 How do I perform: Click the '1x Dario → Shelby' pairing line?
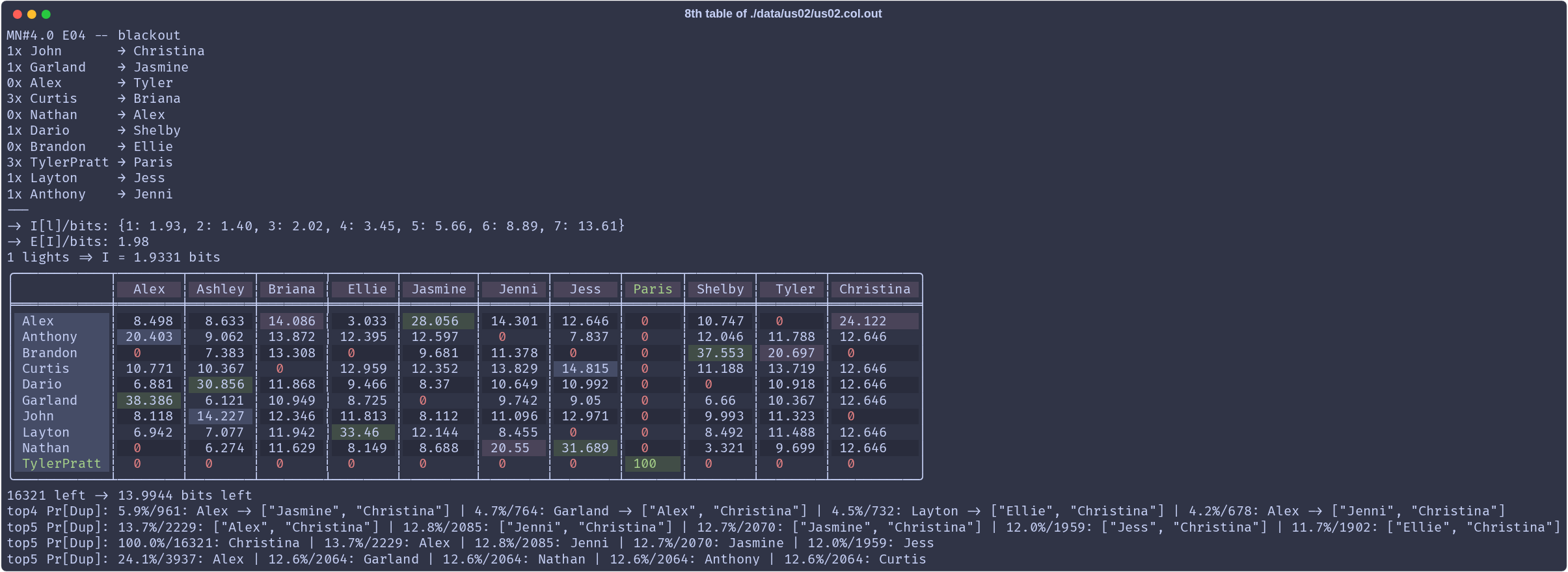94,130
